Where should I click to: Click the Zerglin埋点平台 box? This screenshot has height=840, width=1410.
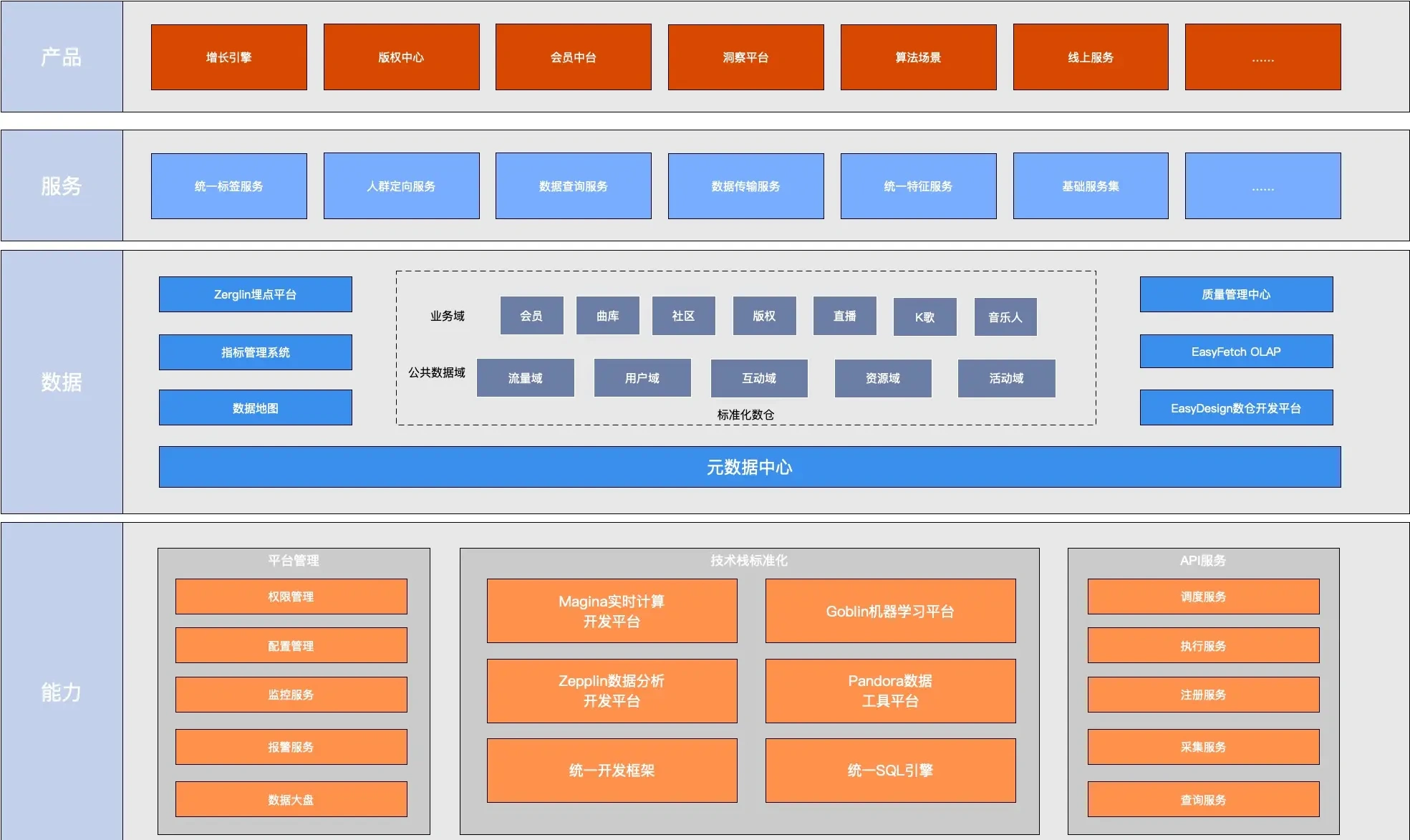(x=255, y=294)
